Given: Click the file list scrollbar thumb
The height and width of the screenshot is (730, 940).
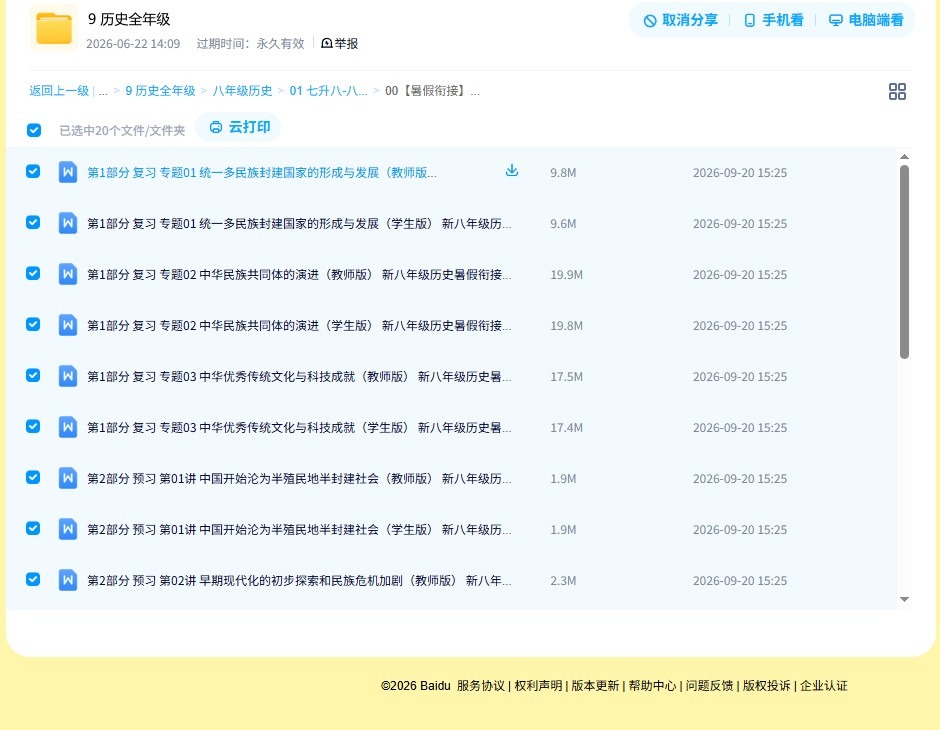Looking at the screenshot, I should tap(904, 262).
